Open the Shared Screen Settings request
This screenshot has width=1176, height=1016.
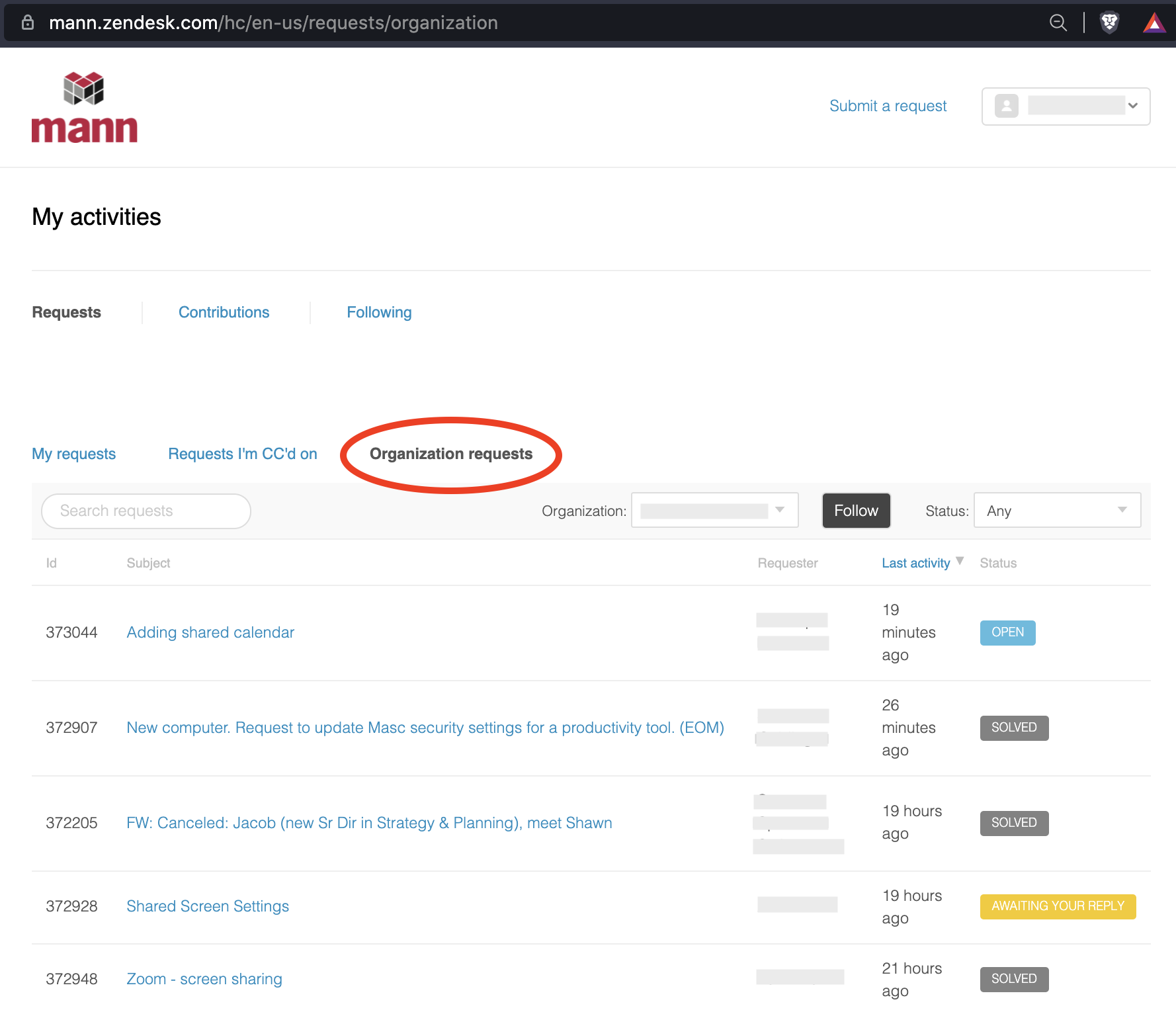point(208,906)
